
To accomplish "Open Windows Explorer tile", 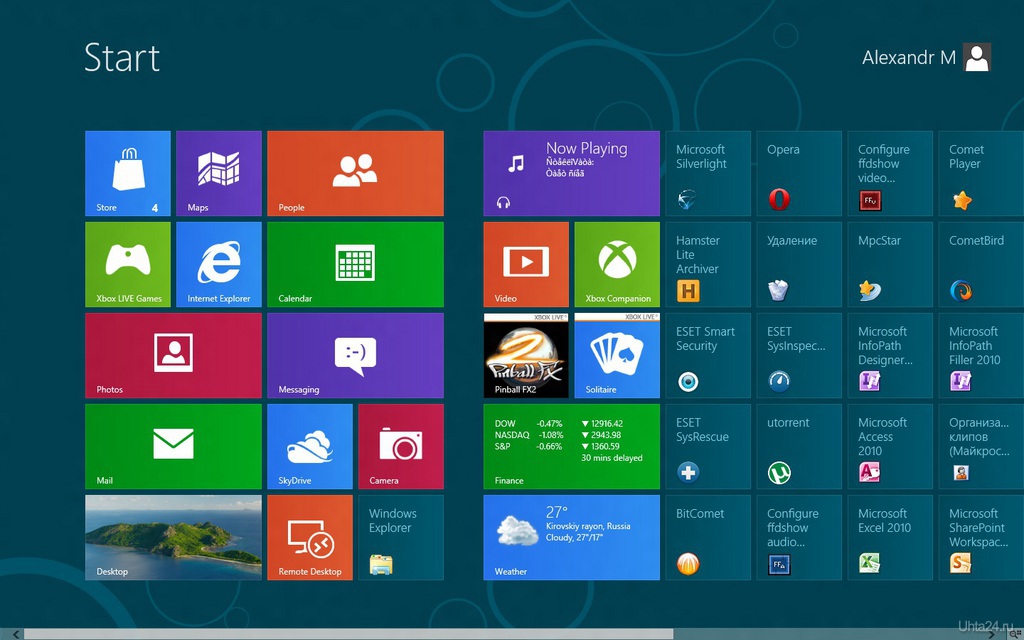I will coord(401,537).
